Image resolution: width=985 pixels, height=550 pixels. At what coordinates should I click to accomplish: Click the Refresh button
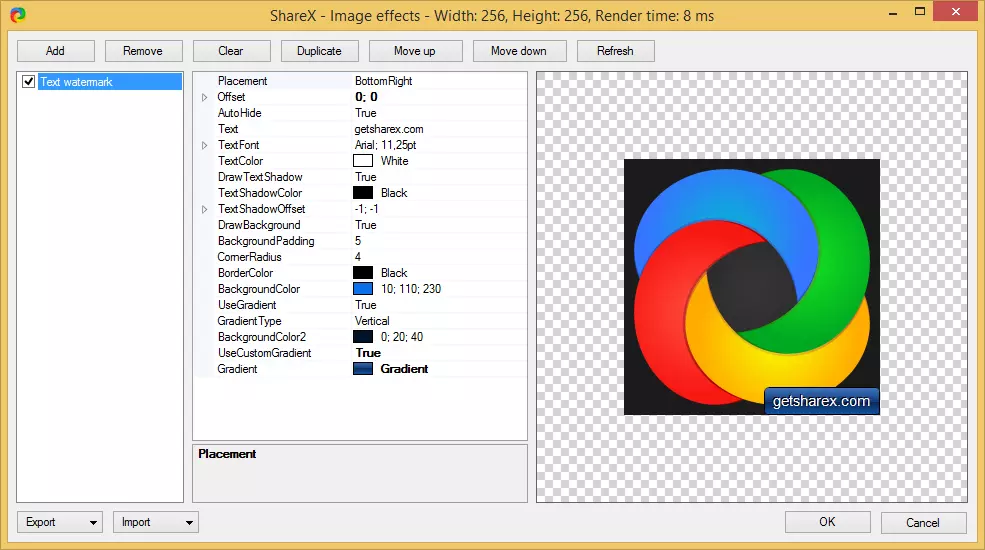coord(615,51)
